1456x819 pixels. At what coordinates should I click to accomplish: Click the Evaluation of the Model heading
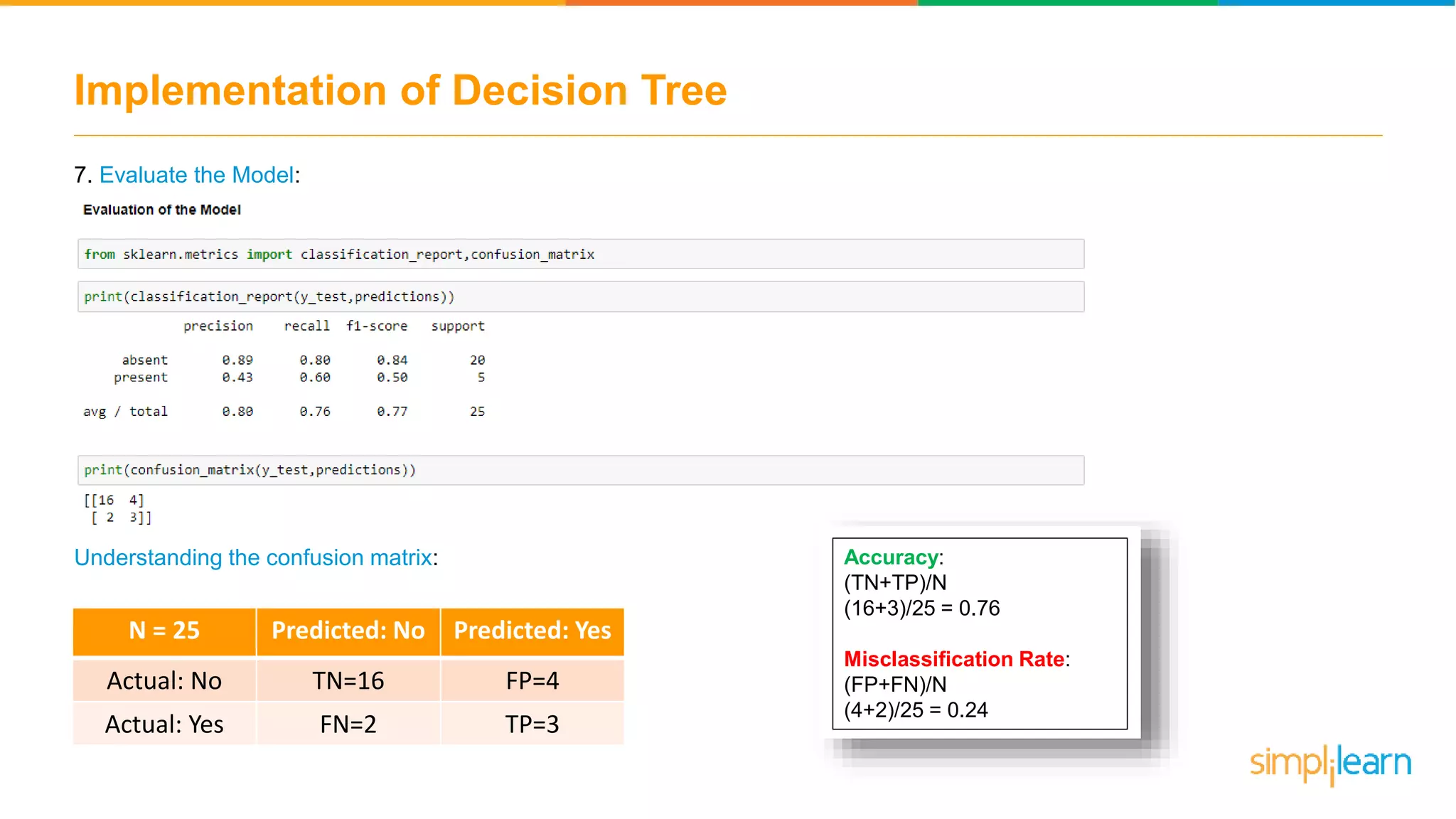[x=161, y=209]
